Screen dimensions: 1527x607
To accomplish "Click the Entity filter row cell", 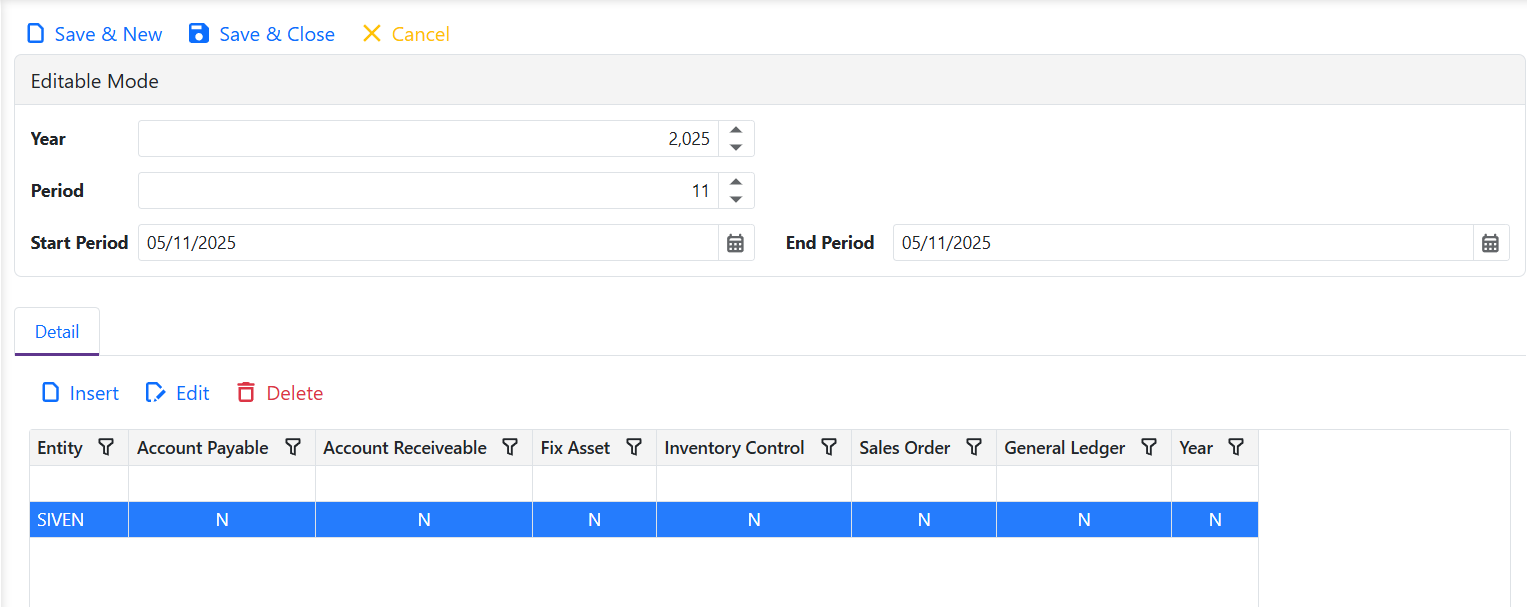I will click(79, 484).
